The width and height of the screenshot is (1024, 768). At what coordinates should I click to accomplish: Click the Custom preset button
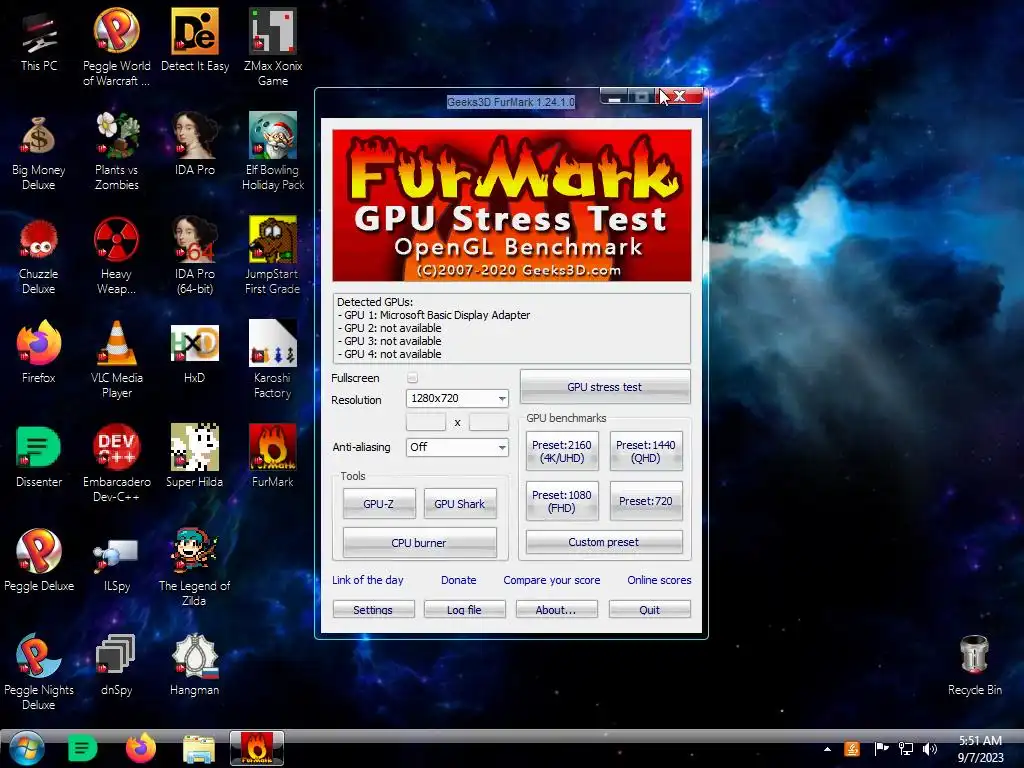(604, 542)
